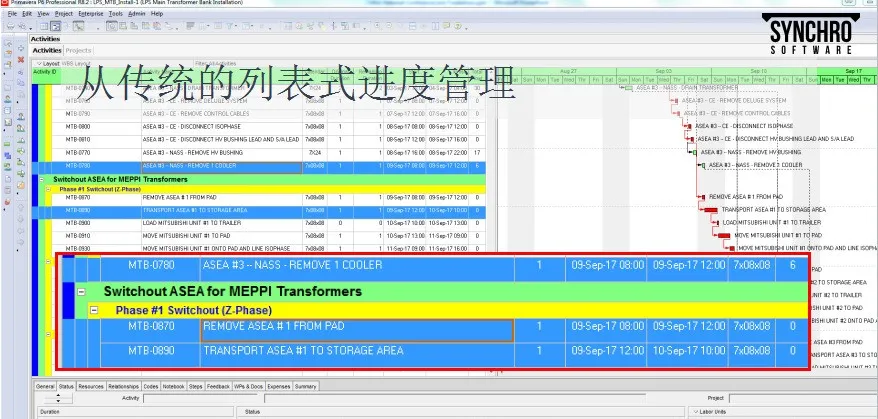Screen dimensions: 878x419
Task: Click the Print icon in the toolbar
Action: coord(10,26)
